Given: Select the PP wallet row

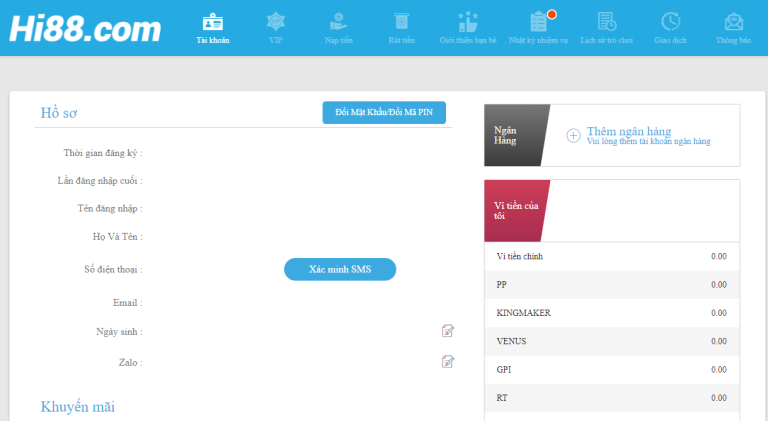Looking at the screenshot, I should (x=612, y=285).
